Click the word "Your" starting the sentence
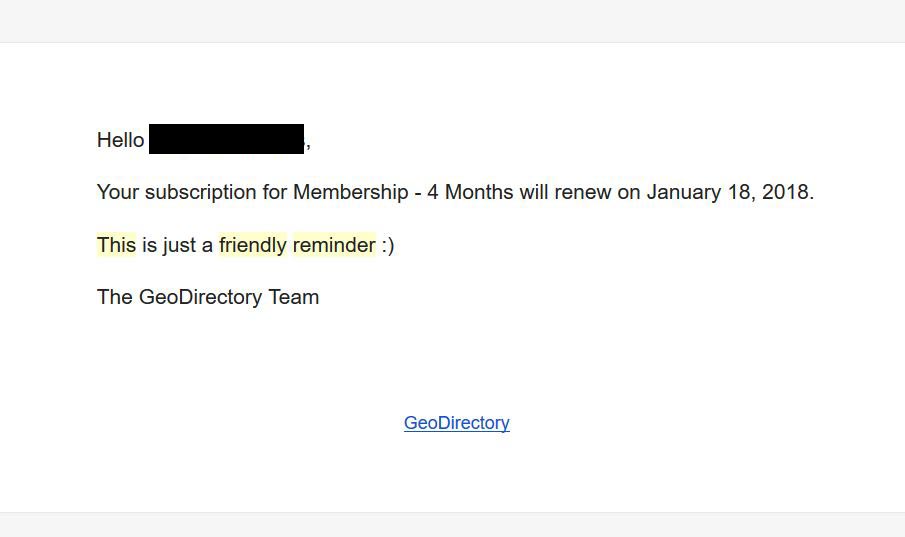 (118, 192)
